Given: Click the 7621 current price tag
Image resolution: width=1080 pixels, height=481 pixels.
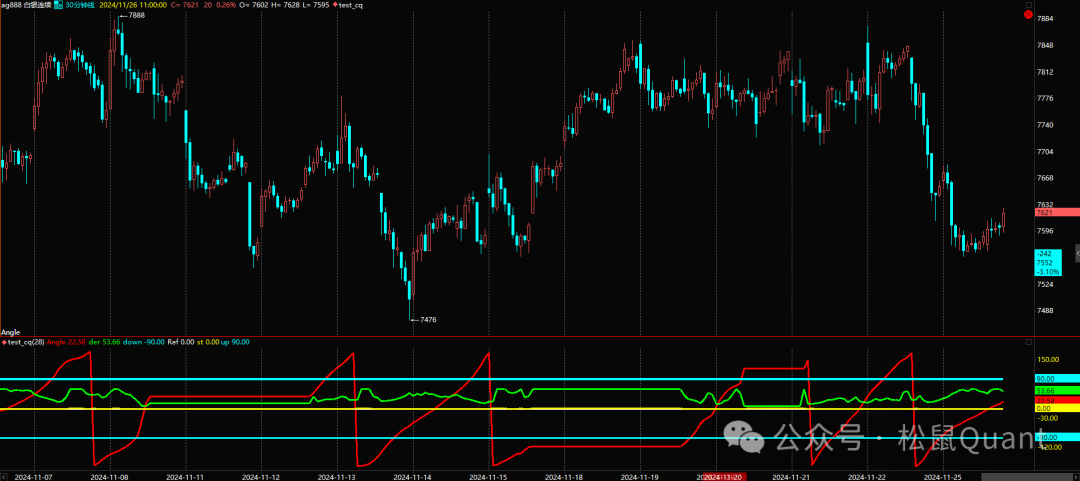Looking at the screenshot, I should coord(1056,212).
